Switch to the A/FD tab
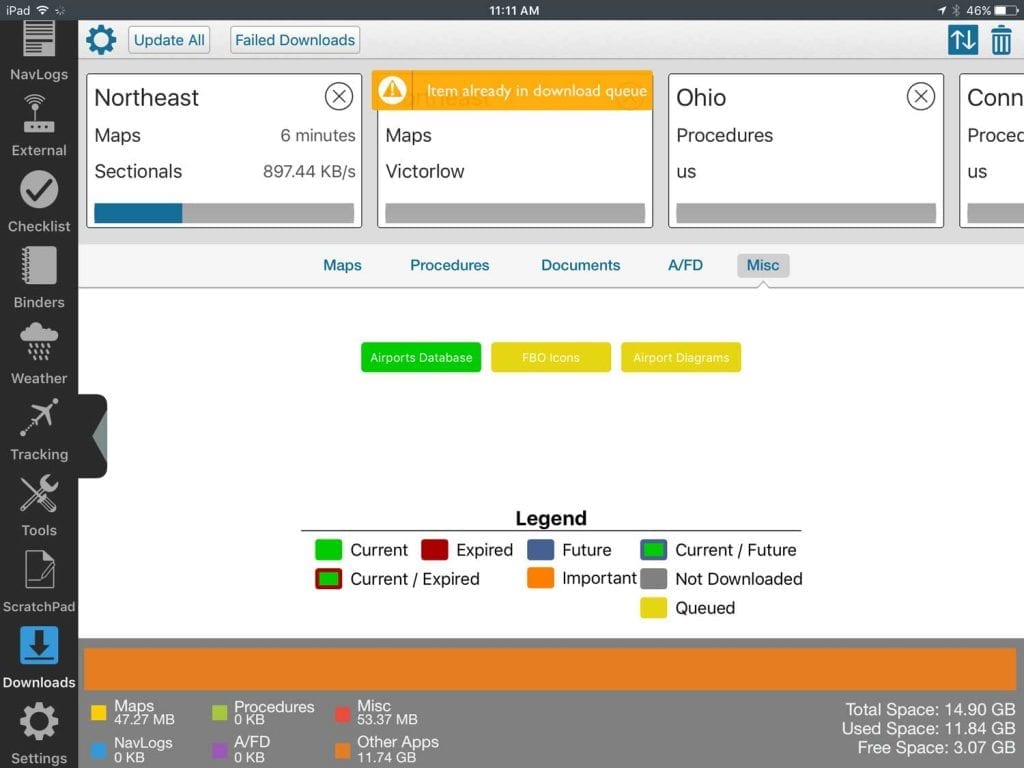Screen dimensions: 1024x768 (x=685, y=265)
